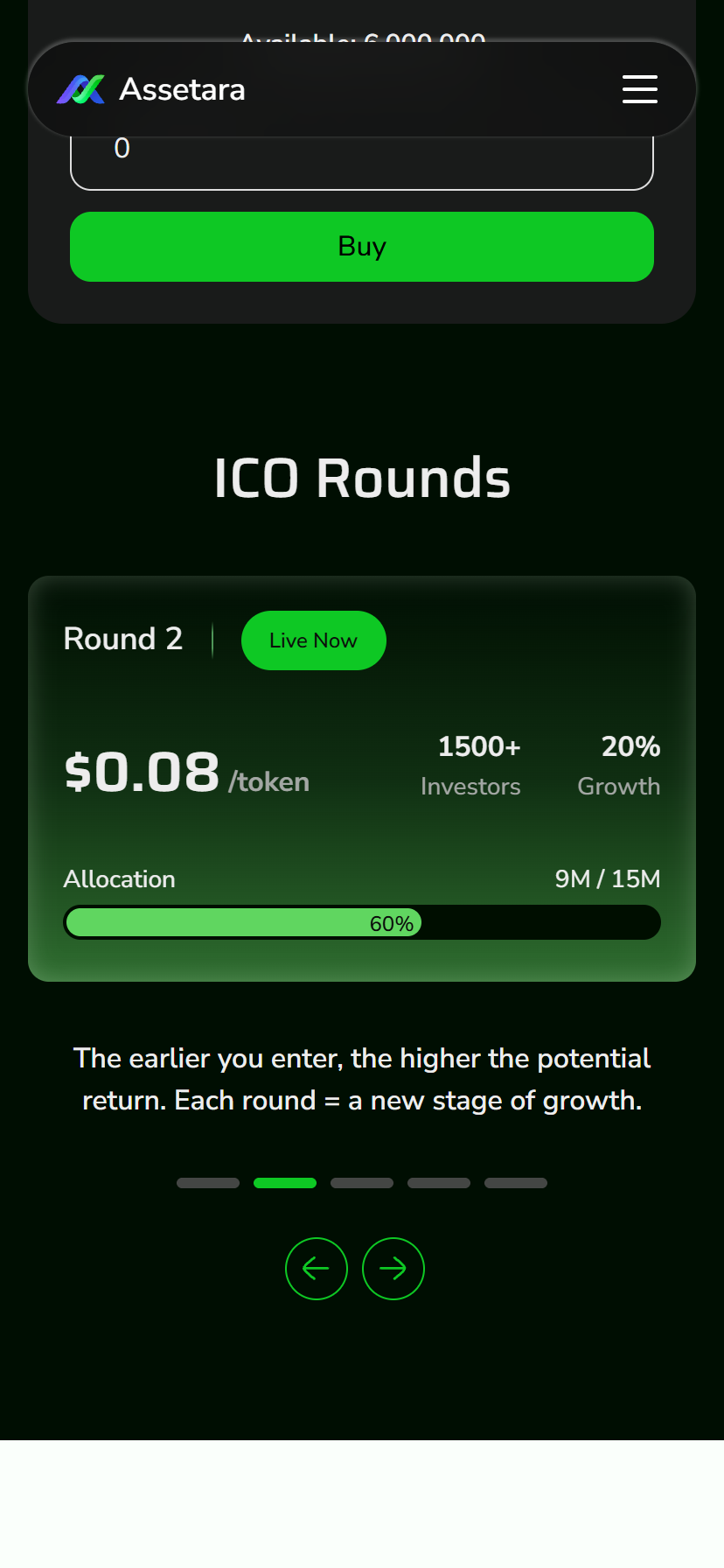Click the Assetara brand name link
Viewport: 724px width, 1568px height.
click(x=182, y=89)
